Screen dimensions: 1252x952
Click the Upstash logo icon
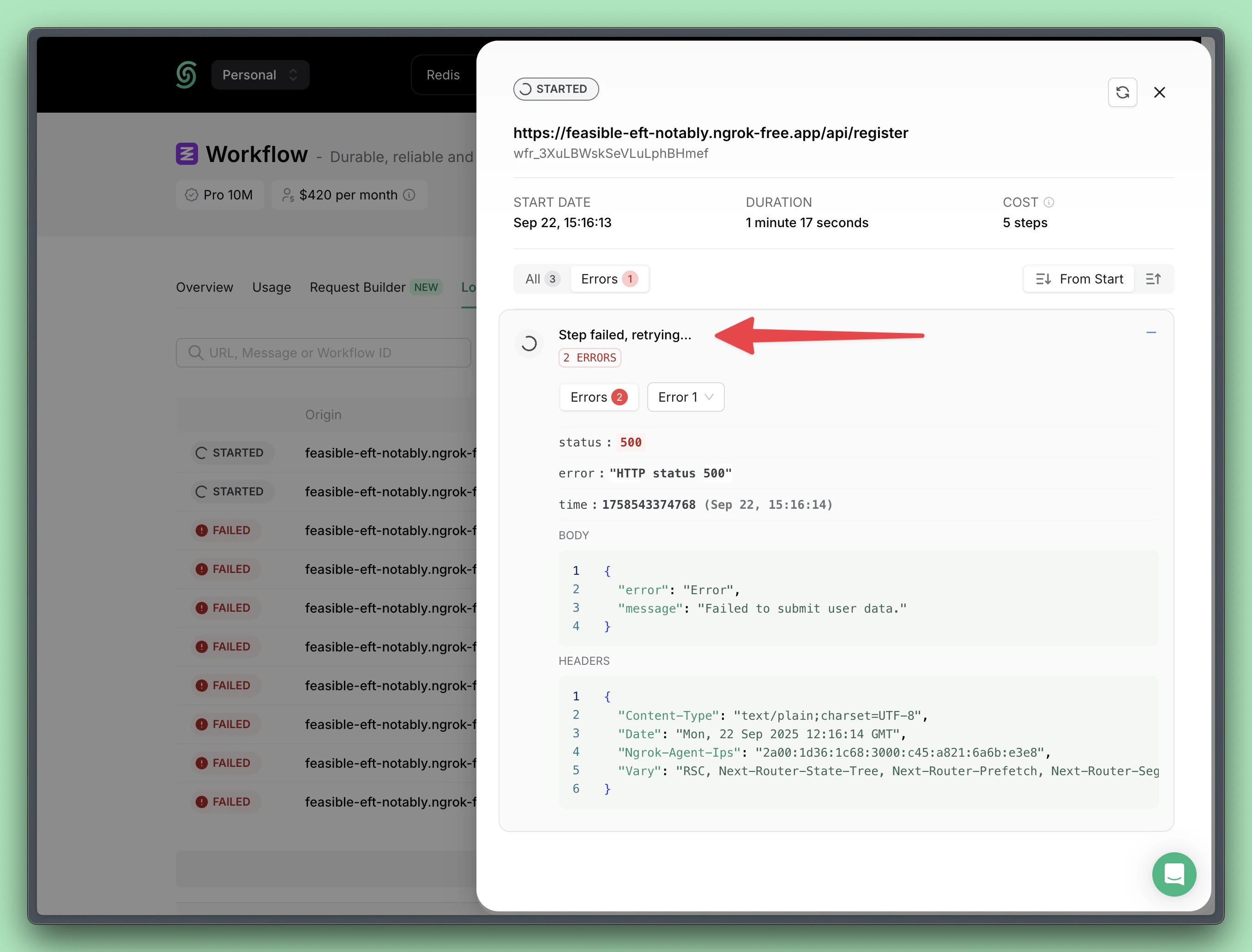(x=187, y=75)
